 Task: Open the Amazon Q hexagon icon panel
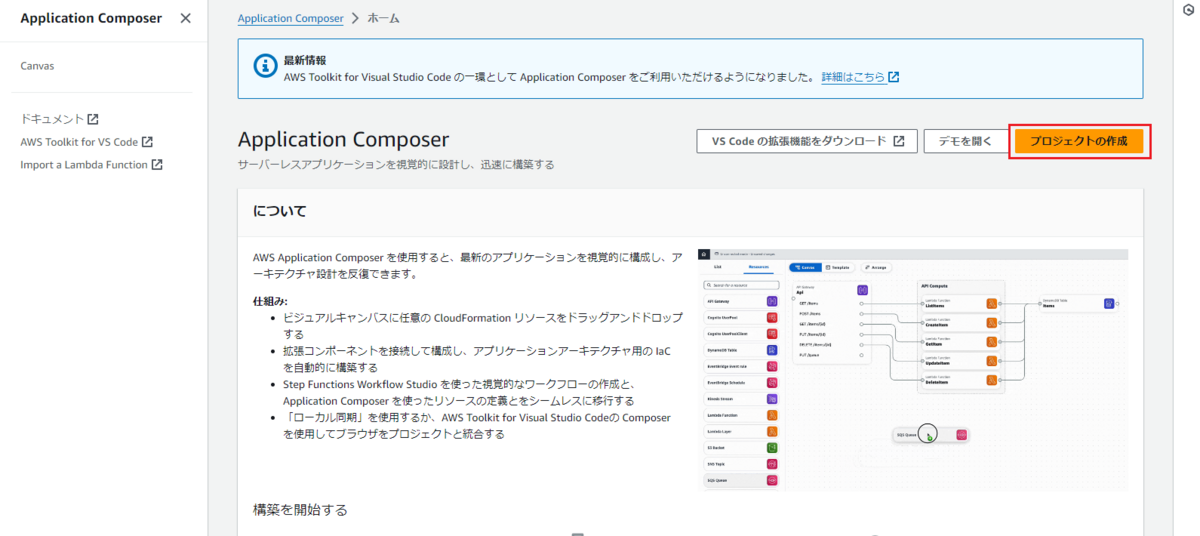pyautogui.click(x=1186, y=8)
